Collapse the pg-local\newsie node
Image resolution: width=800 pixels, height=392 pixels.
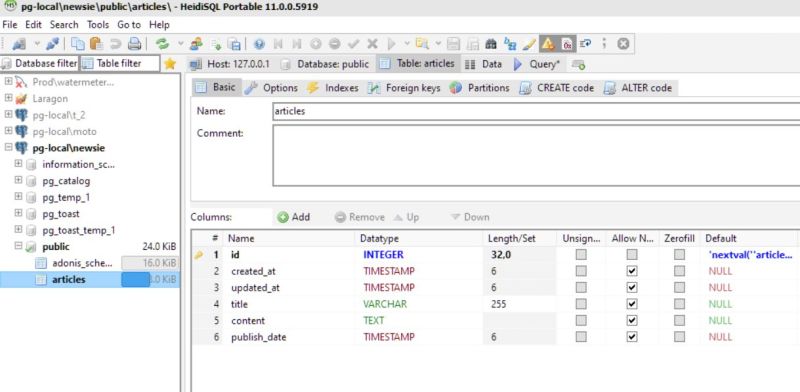(x=8, y=148)
